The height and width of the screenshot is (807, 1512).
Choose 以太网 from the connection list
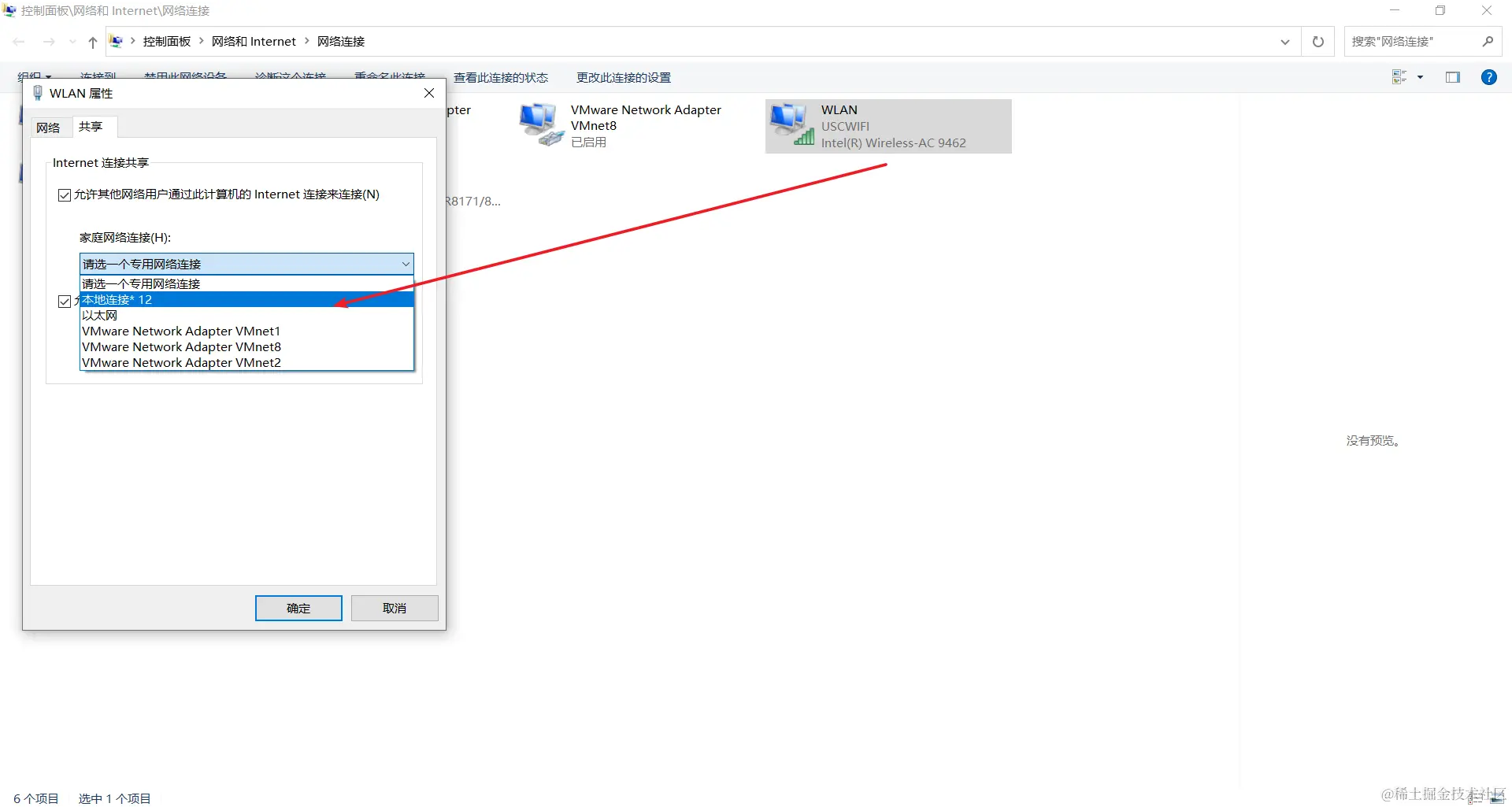click(246, 315)
